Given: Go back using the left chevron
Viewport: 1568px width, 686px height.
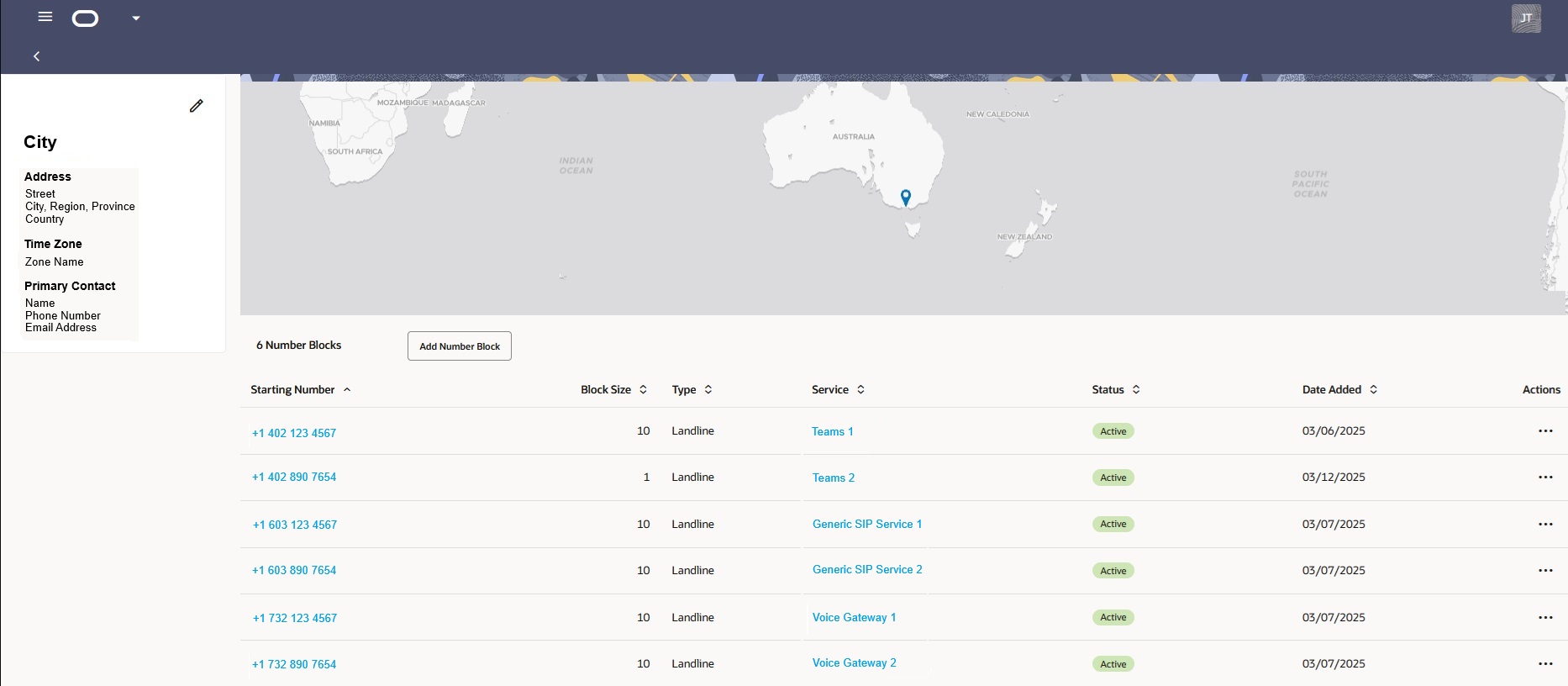Looking at the screenshot, I should tap(36, 56).
